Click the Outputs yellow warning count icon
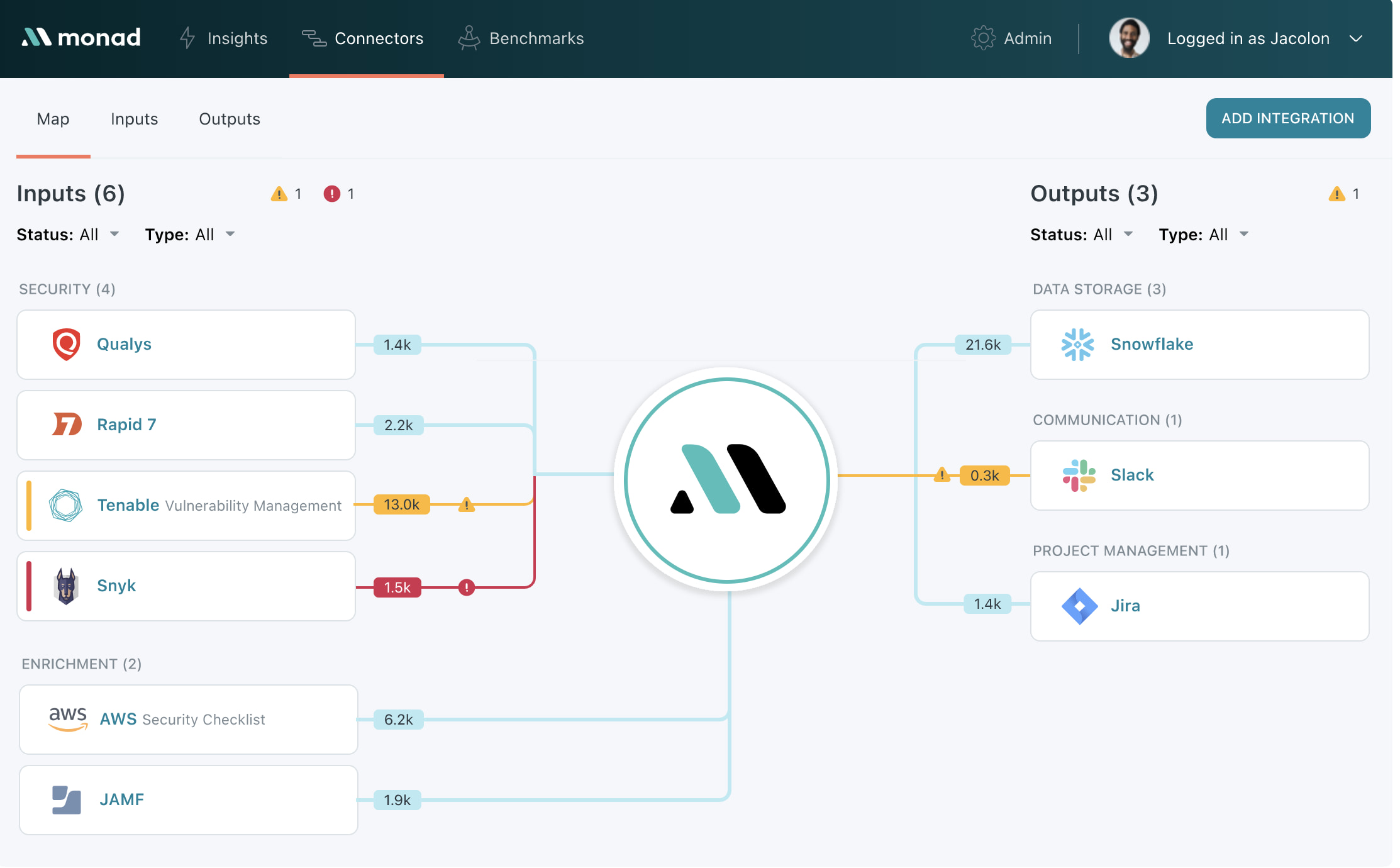The height and width of the screenshot is (868, 1400). click(1336, 194)
